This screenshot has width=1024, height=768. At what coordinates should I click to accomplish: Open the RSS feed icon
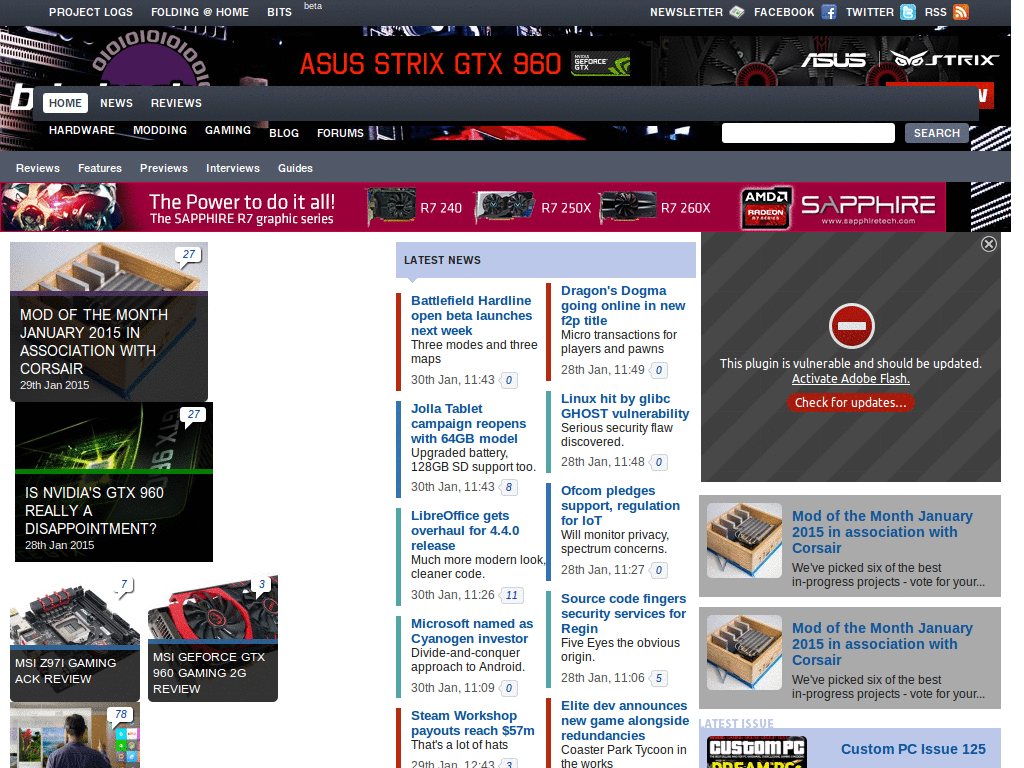[x=961, y=12]
